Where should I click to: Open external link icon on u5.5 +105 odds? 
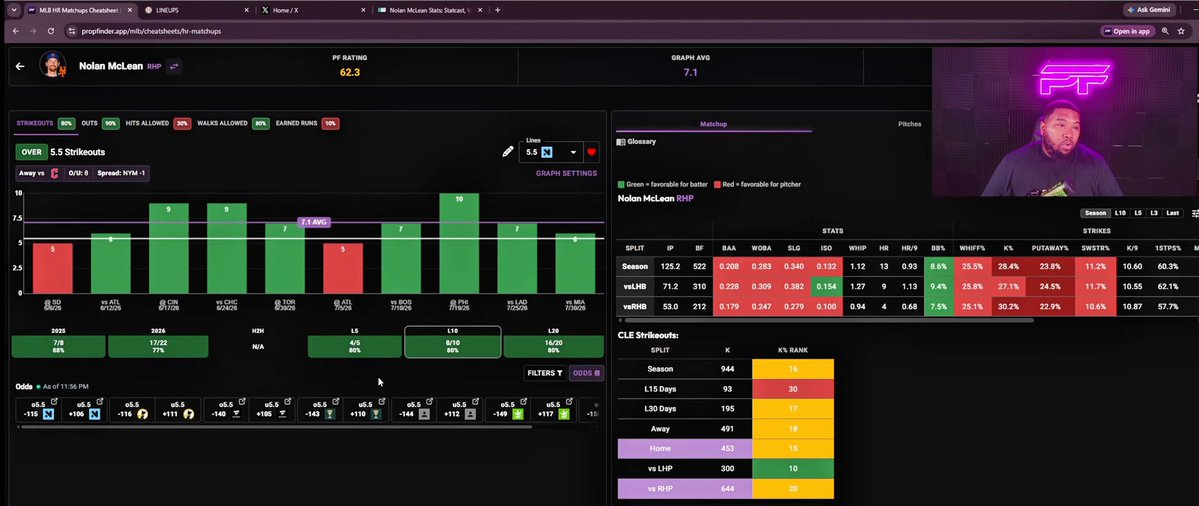coord(288,402)
